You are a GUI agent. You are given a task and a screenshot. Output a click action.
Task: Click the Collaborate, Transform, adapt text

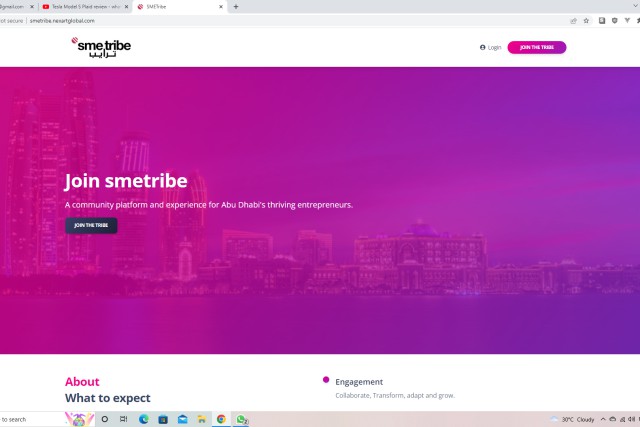[395, 396]
